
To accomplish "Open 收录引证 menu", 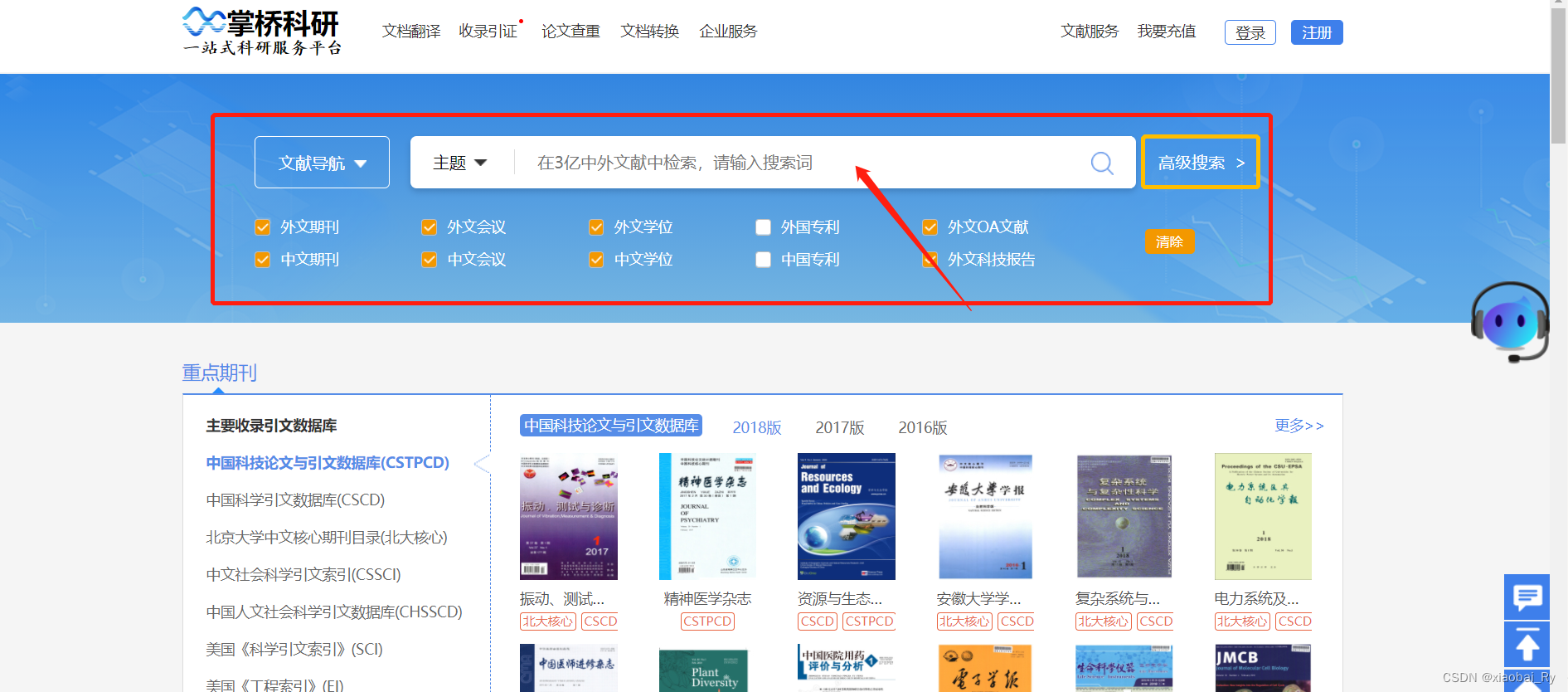I will point(488,32).
